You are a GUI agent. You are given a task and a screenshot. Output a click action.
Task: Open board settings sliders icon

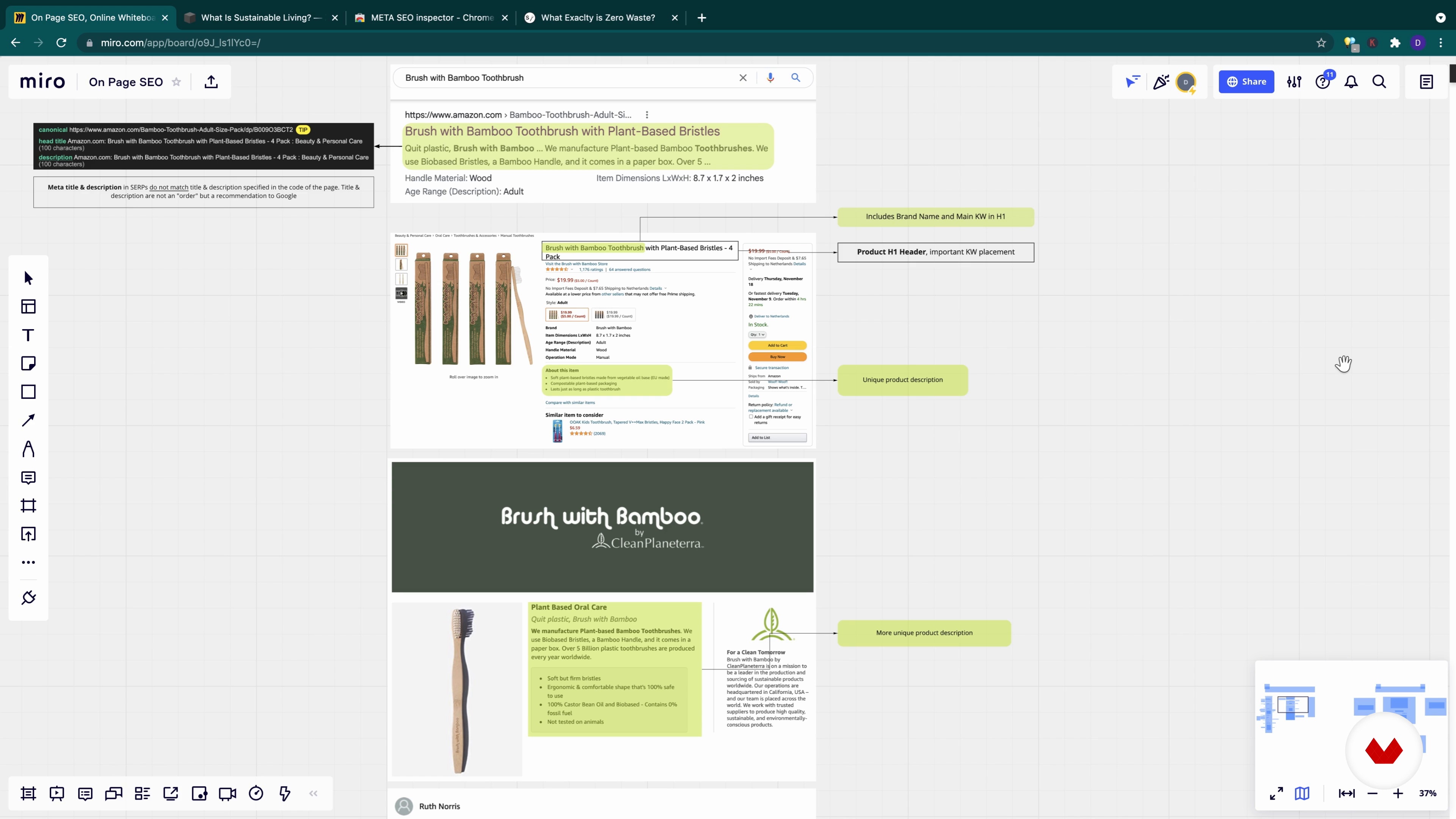click(x=1294, y=82)
